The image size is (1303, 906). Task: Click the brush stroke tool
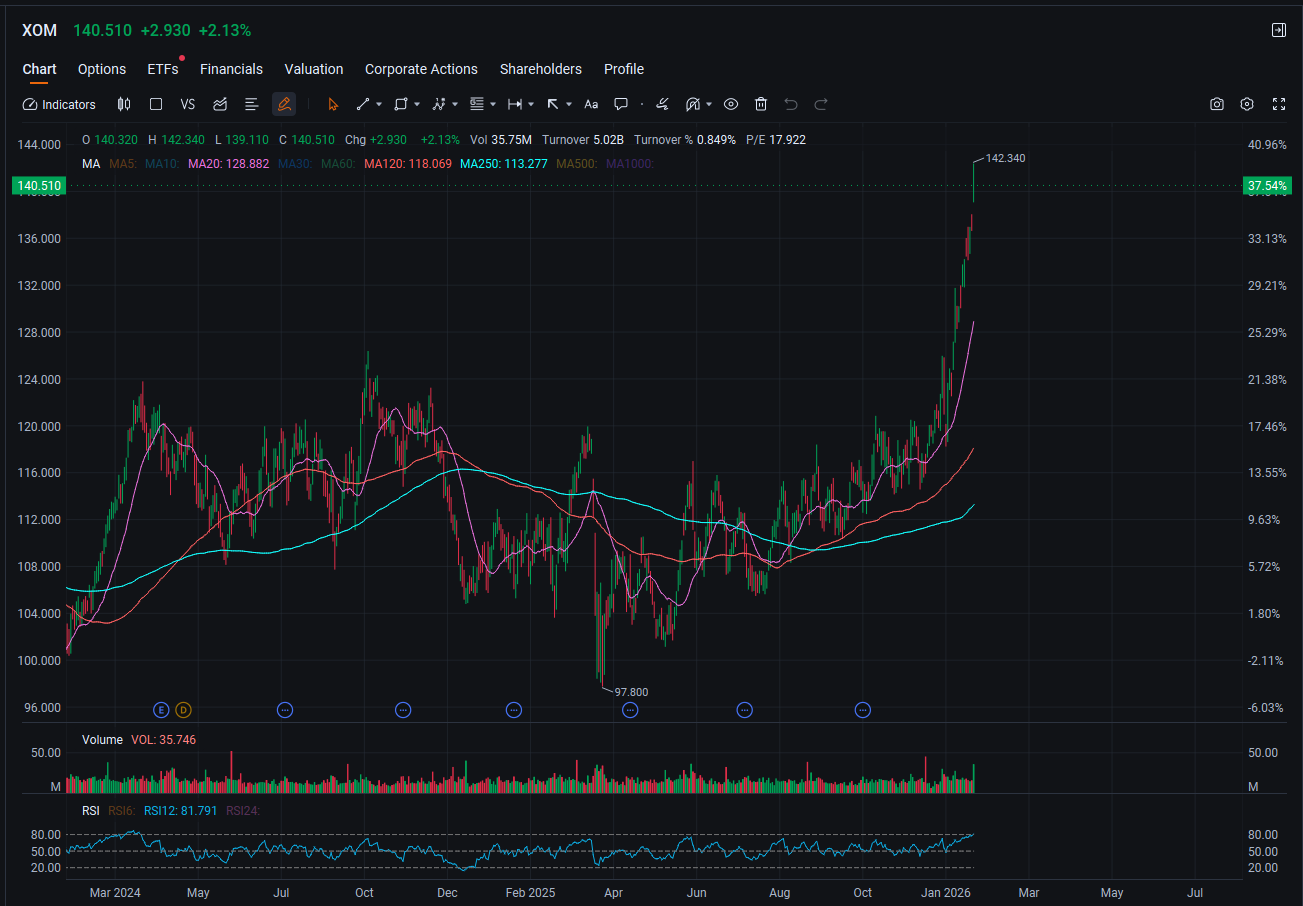coord(661,104)
